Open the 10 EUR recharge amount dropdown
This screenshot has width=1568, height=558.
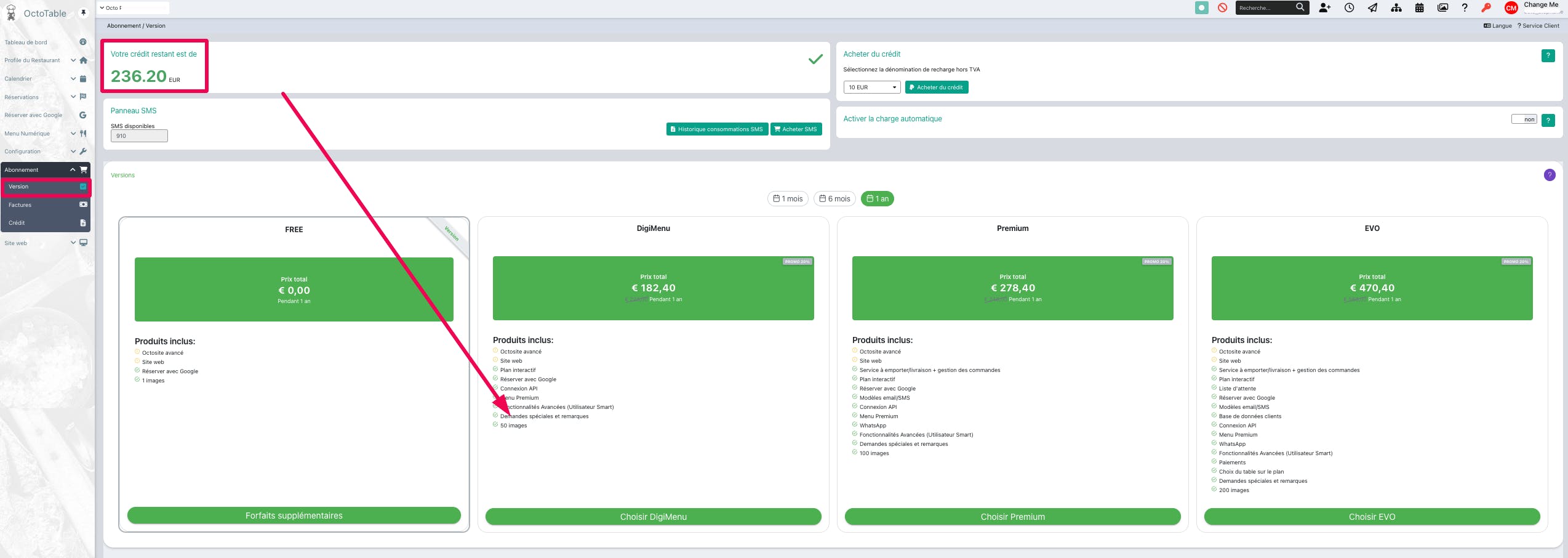tap(872, 87)
